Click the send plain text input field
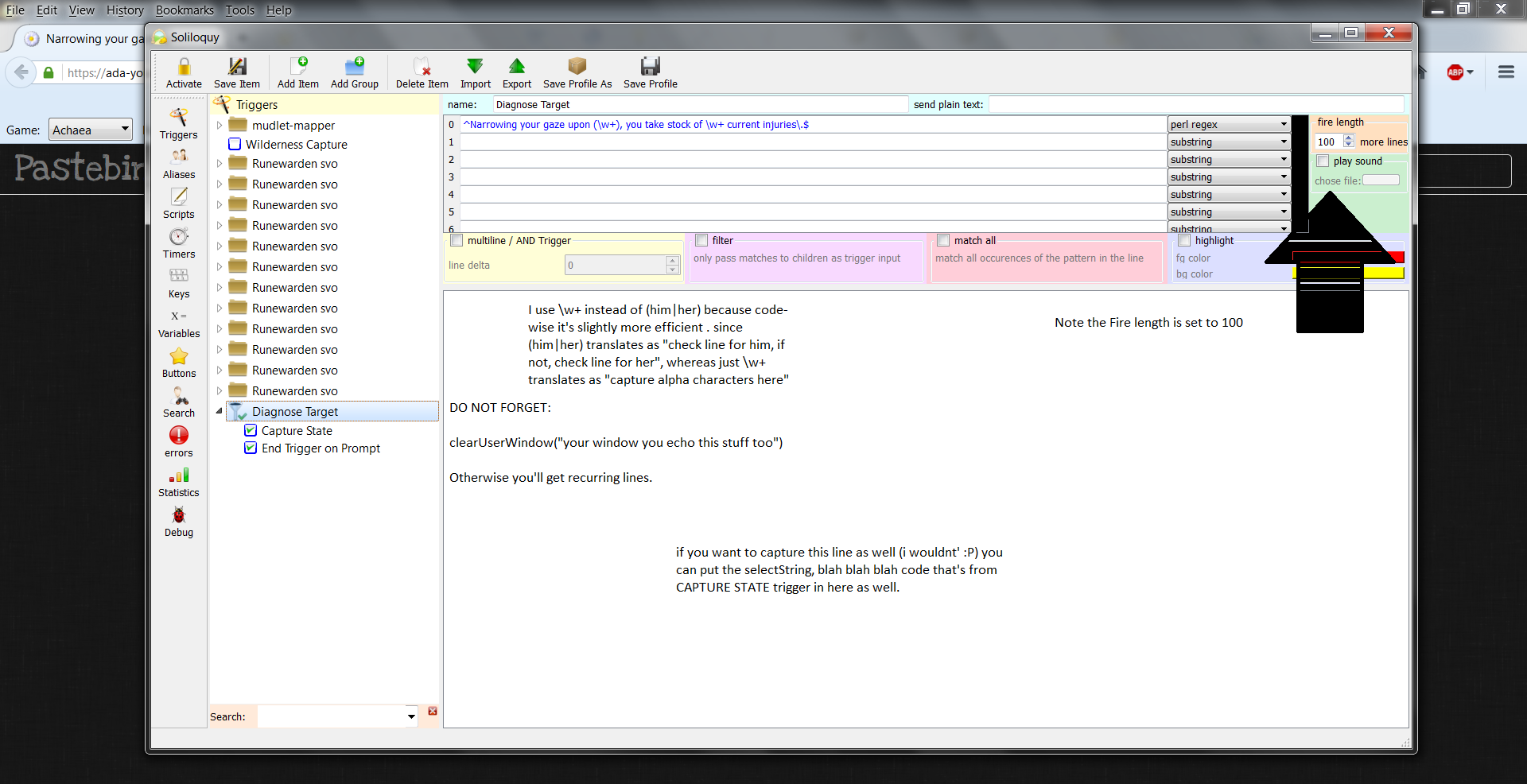 [x=1196, y=104]
